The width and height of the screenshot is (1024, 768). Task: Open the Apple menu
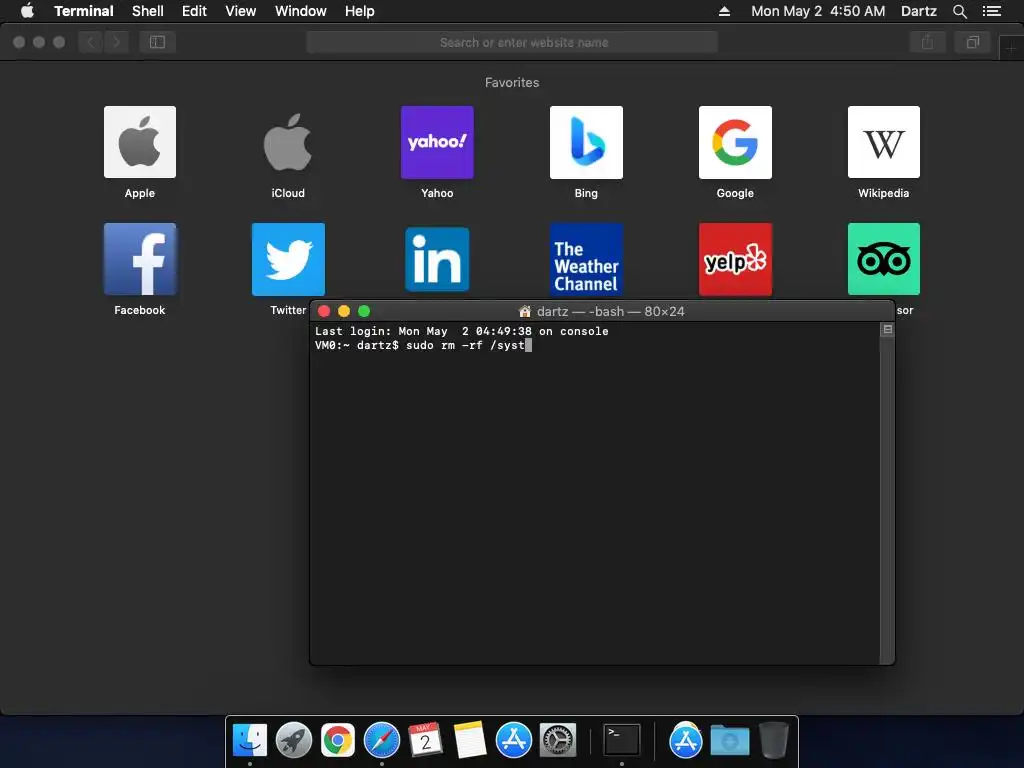(27, 11)
